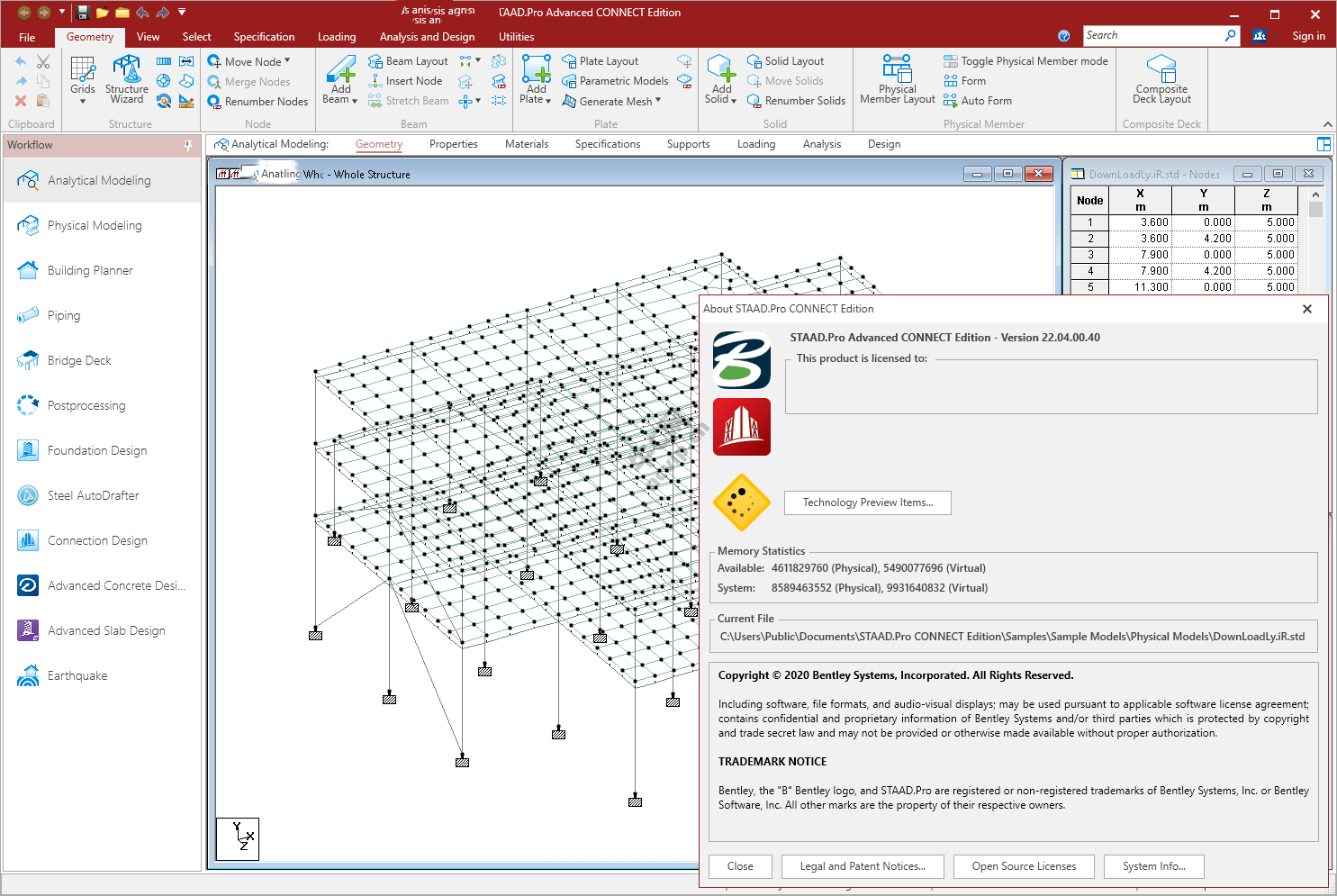Viewport: 1337px width, 896px height.
Task: Collapse the ribbon with the chevron
Action: (x=1327, y=124)
